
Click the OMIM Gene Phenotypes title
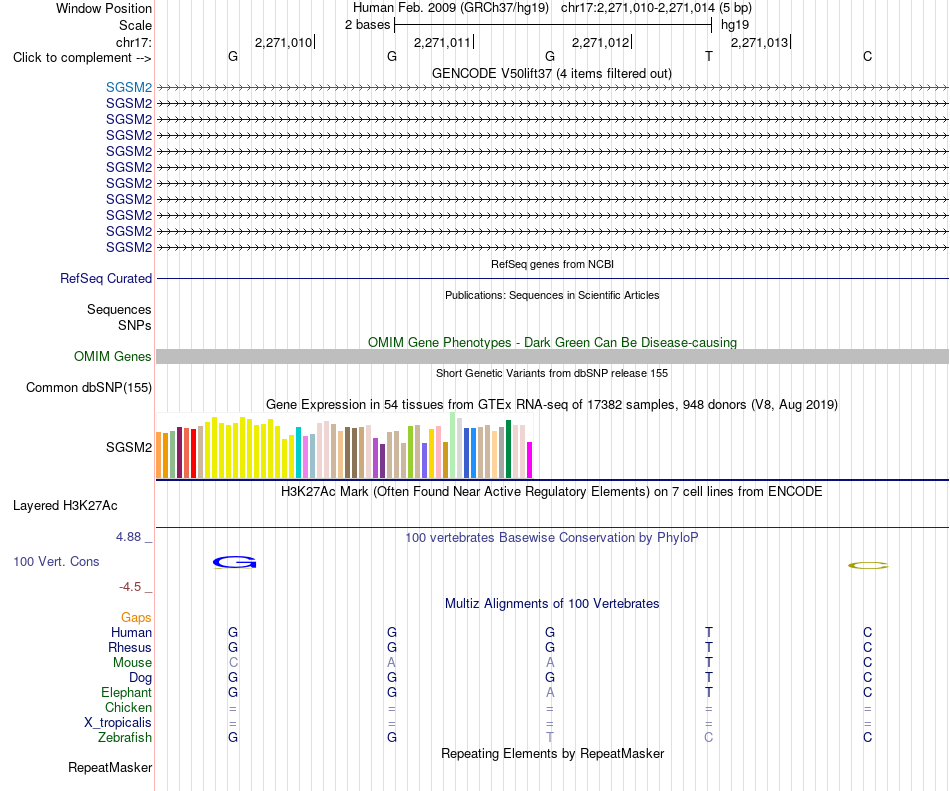click(552, 342)
